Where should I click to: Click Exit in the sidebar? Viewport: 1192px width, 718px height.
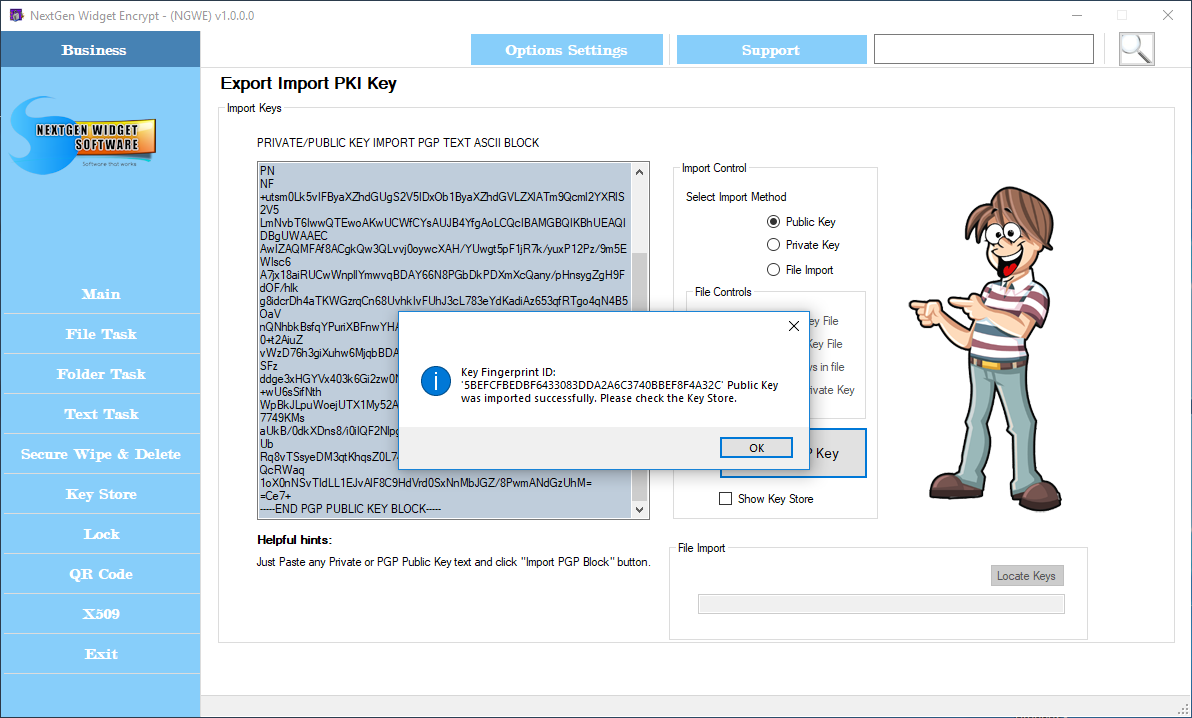[x=101, y=654]
